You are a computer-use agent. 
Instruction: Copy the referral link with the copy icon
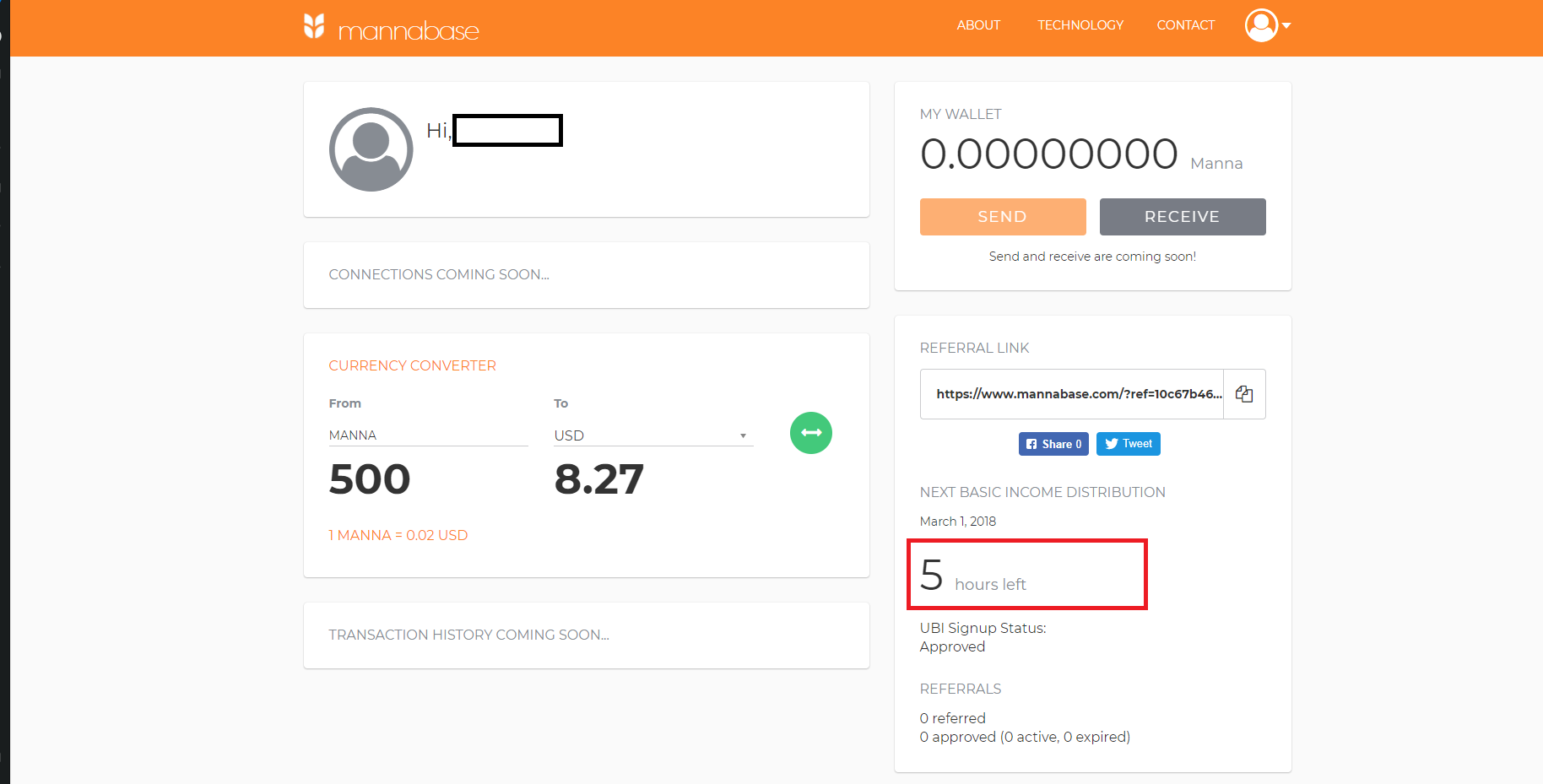coord(1244,394)
